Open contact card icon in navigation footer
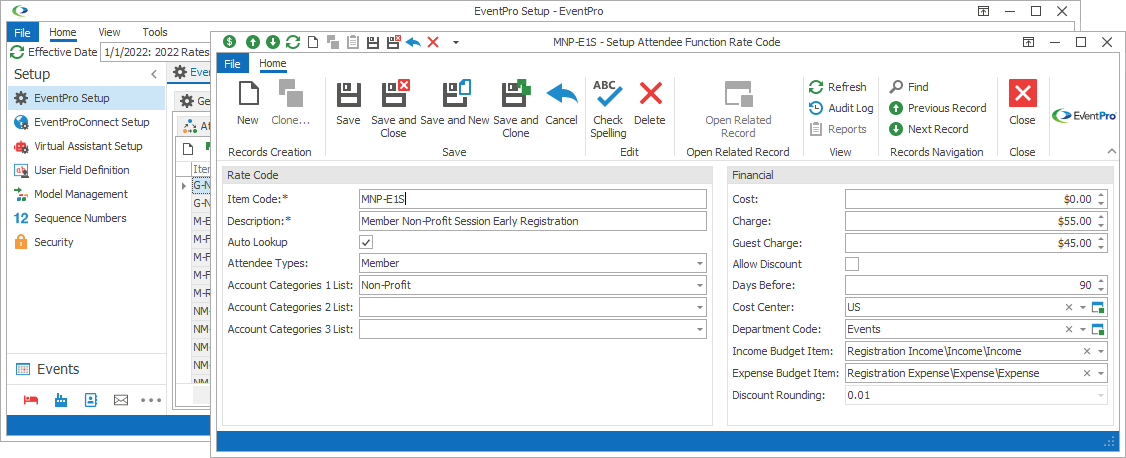The image size is (1126, 458). coord(90,400)
